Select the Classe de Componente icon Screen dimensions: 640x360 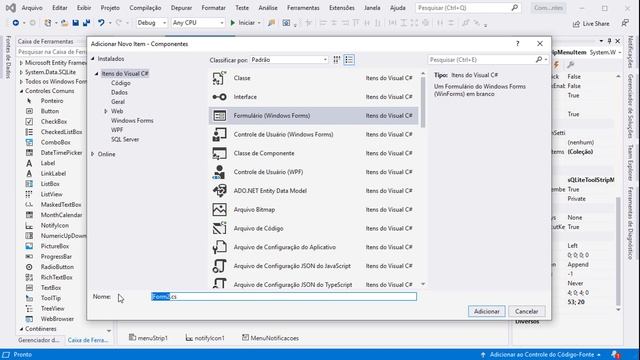click(x=219, y=153)
